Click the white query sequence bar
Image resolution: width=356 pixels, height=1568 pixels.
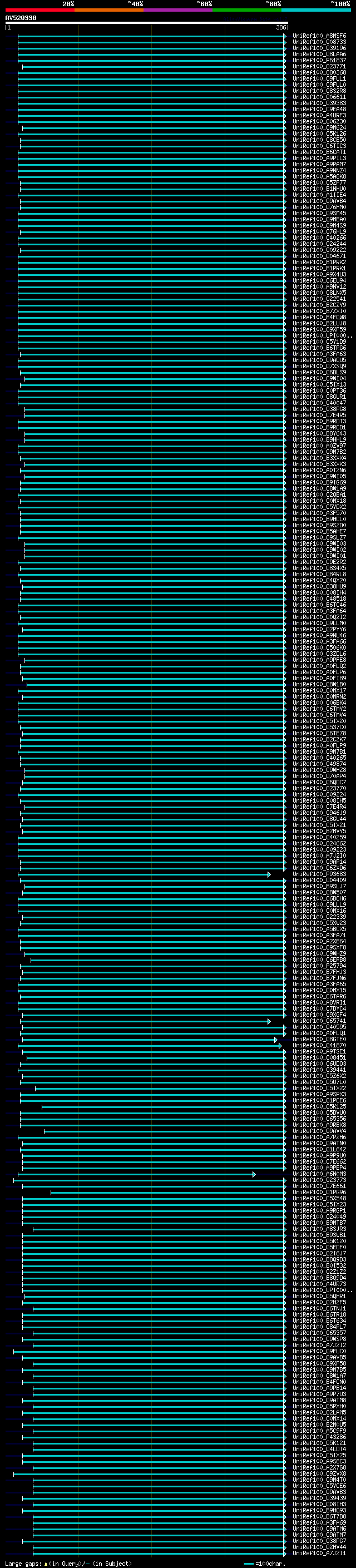coord(147,22)
